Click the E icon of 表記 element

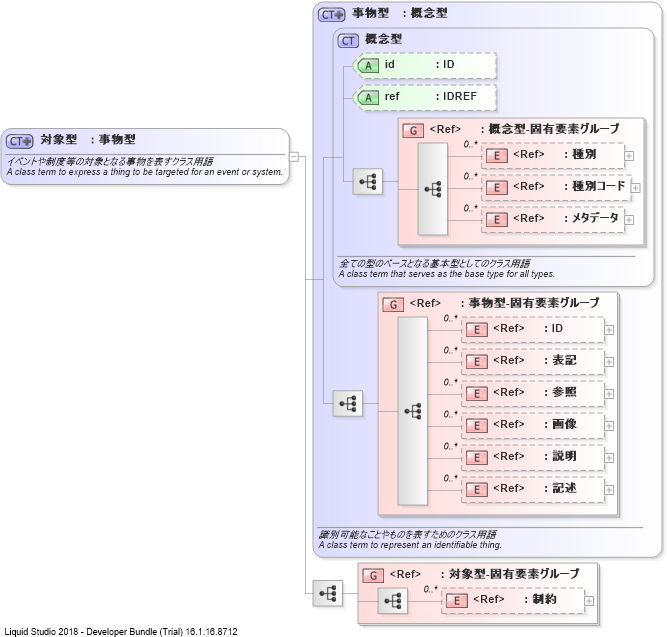tap(476, 362)
